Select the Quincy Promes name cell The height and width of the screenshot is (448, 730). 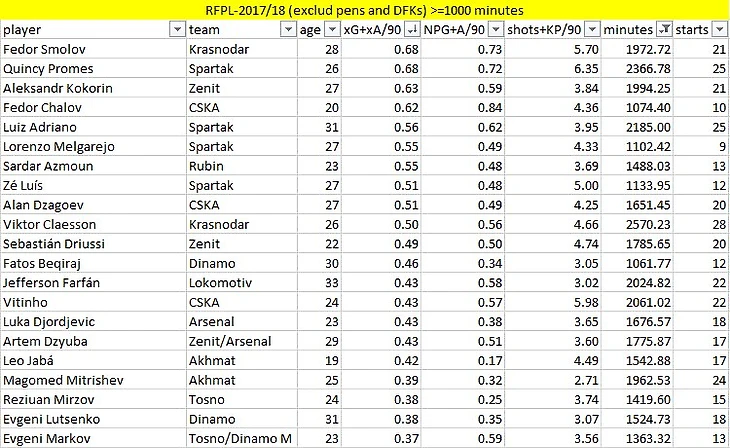click(x=93, y=68)
